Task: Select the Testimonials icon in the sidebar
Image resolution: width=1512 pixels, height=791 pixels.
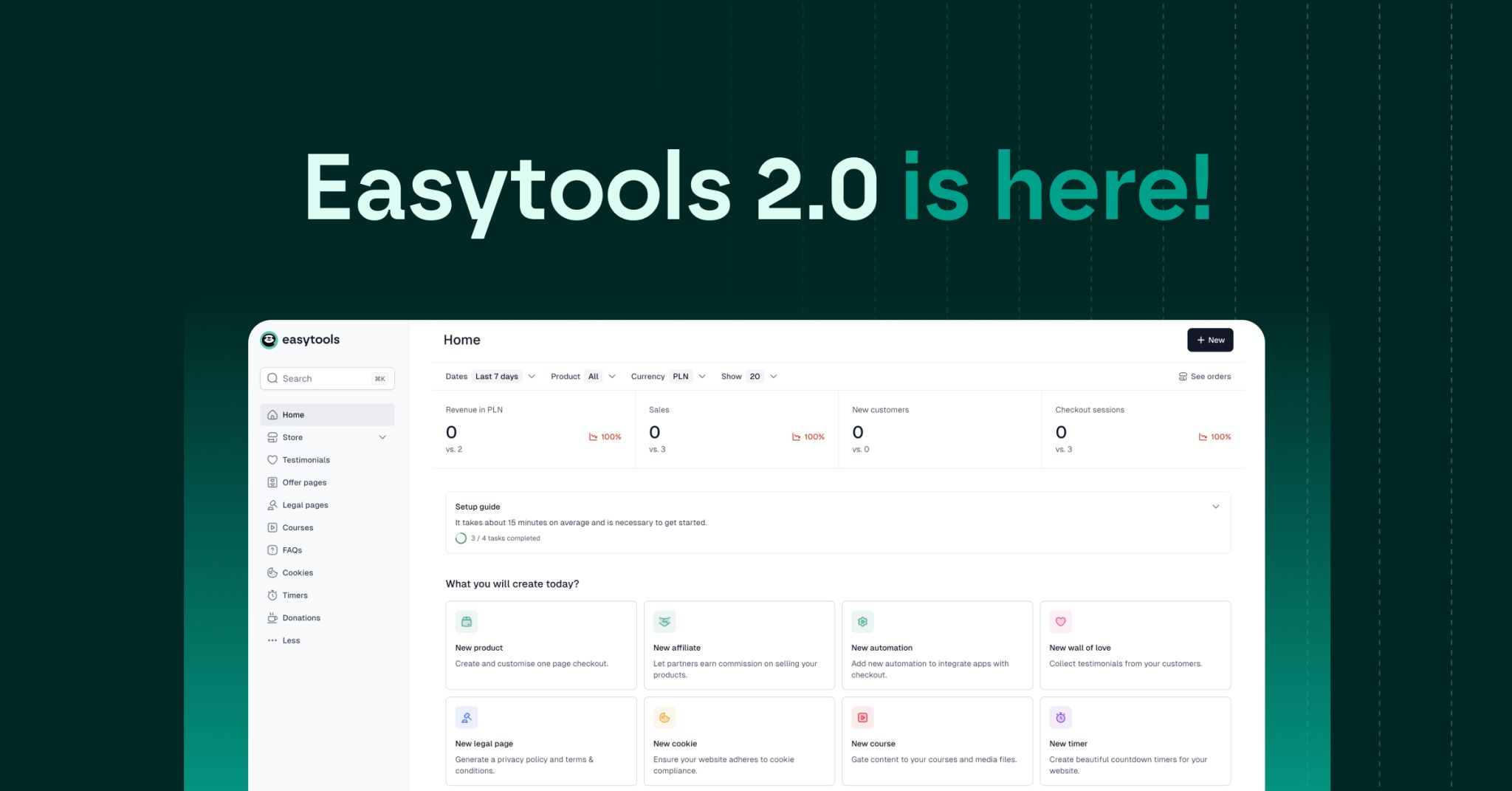Action: click(272, 459)
